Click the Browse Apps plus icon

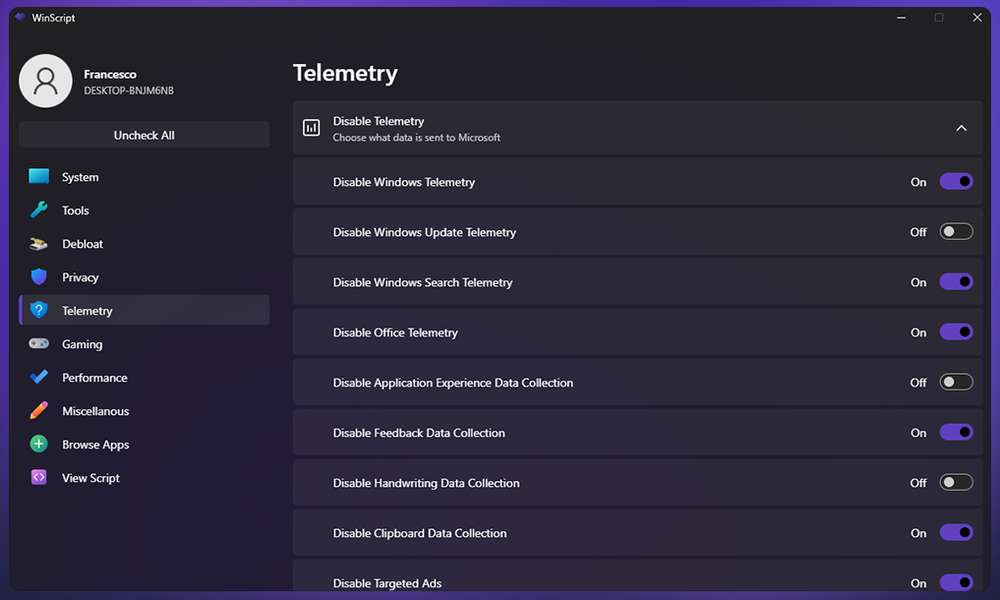tap(39, 444)
